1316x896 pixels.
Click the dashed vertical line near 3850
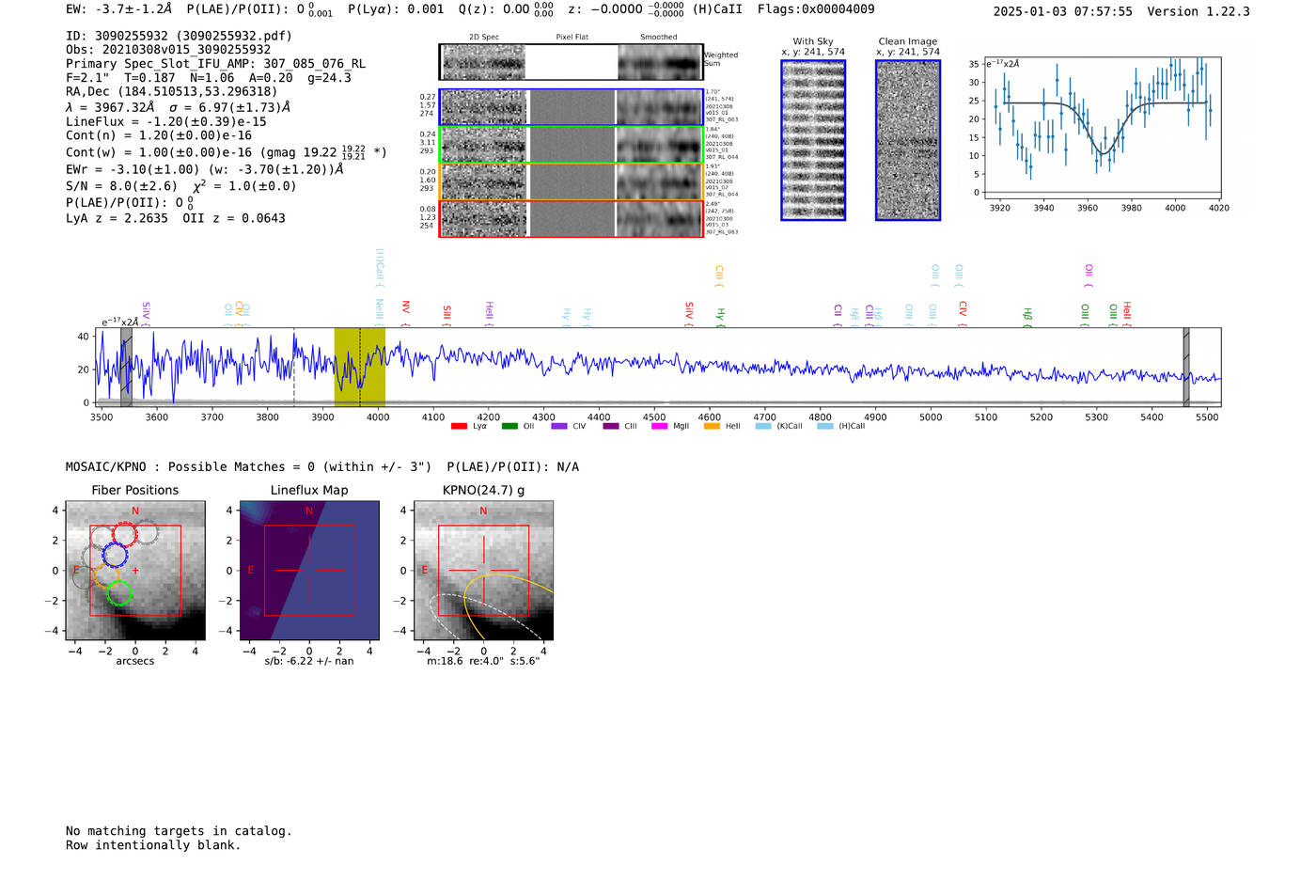click(x=294, y=367)
